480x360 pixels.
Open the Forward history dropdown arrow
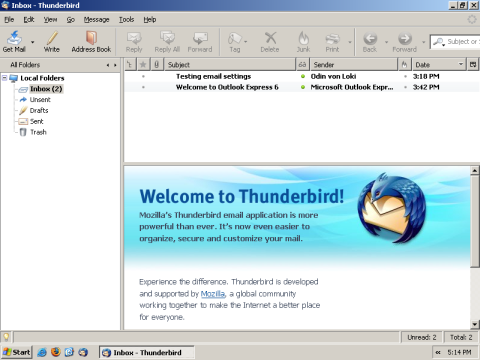click(x=424, y=42)
